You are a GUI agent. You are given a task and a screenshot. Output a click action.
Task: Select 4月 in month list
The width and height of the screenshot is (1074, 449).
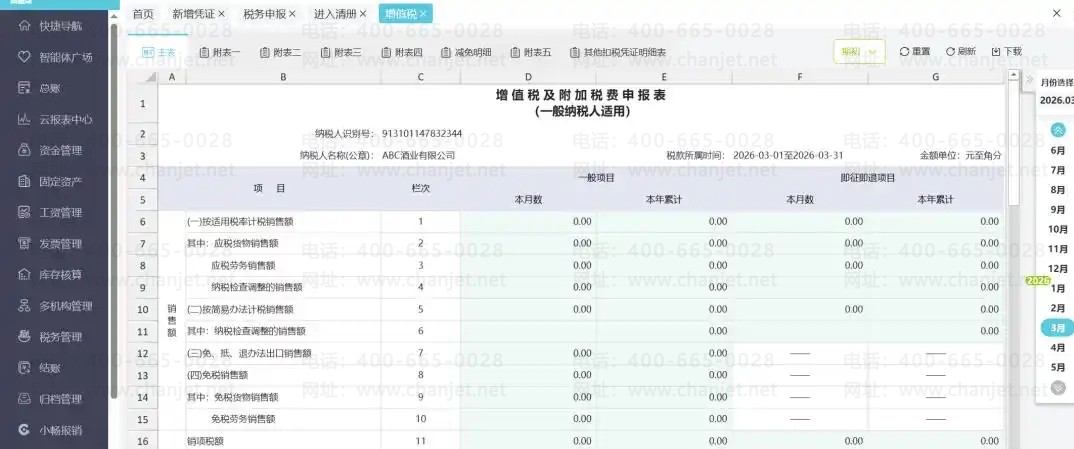point(1058,348)
